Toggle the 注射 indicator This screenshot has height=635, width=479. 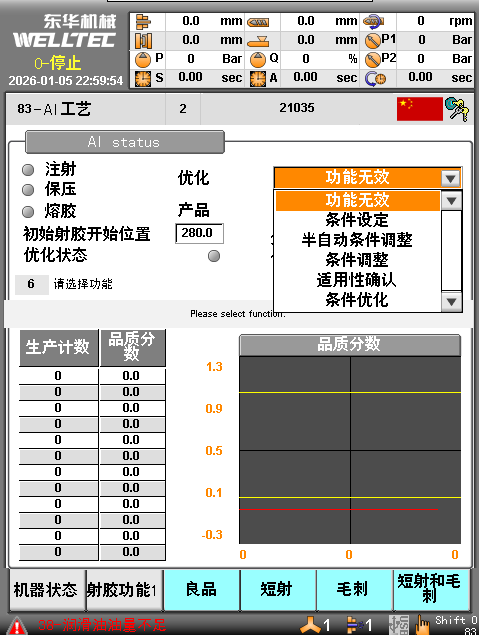coord(28,170)
